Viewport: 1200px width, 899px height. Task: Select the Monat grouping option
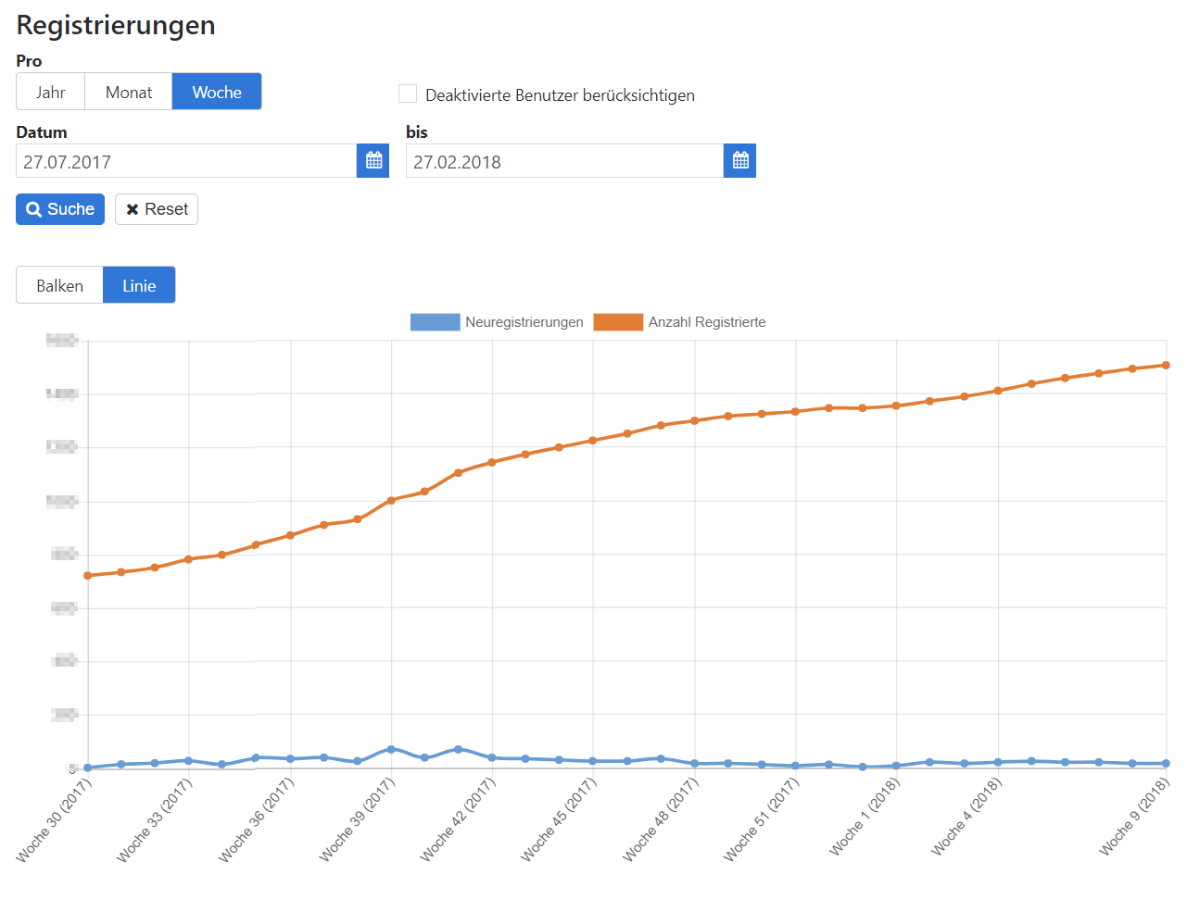tap(129, 92)
